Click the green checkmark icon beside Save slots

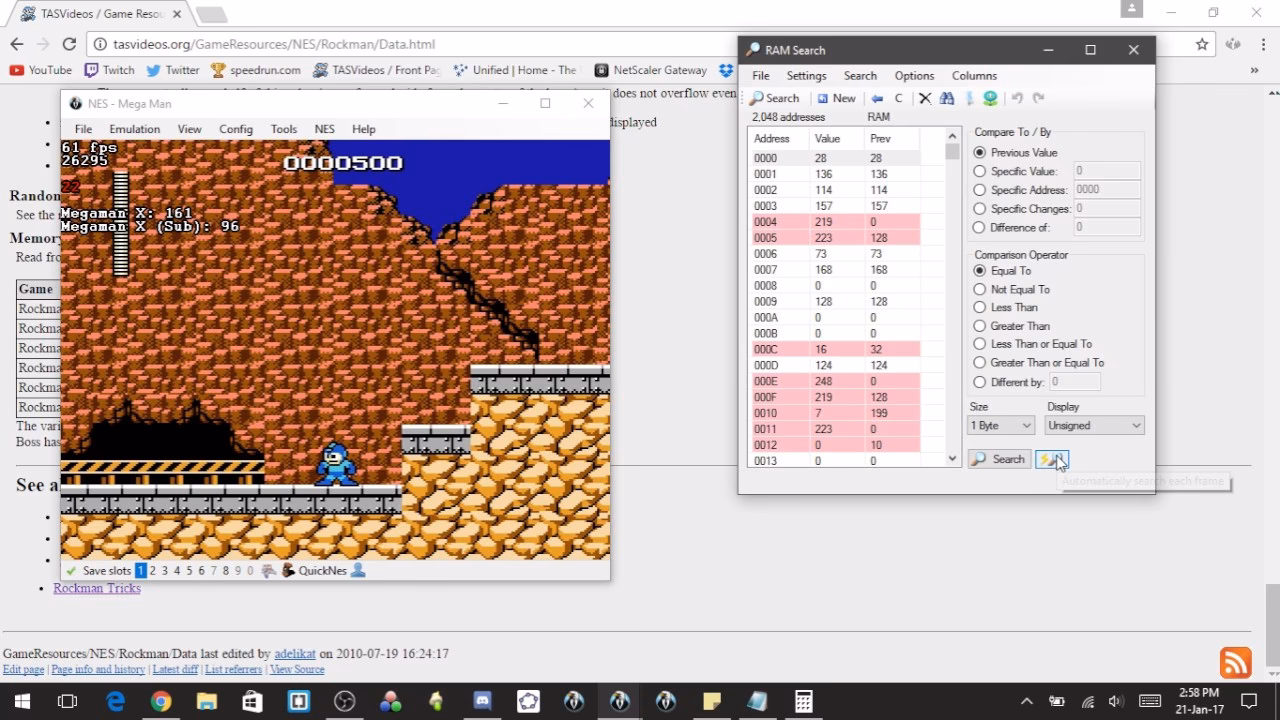point(71,571)
